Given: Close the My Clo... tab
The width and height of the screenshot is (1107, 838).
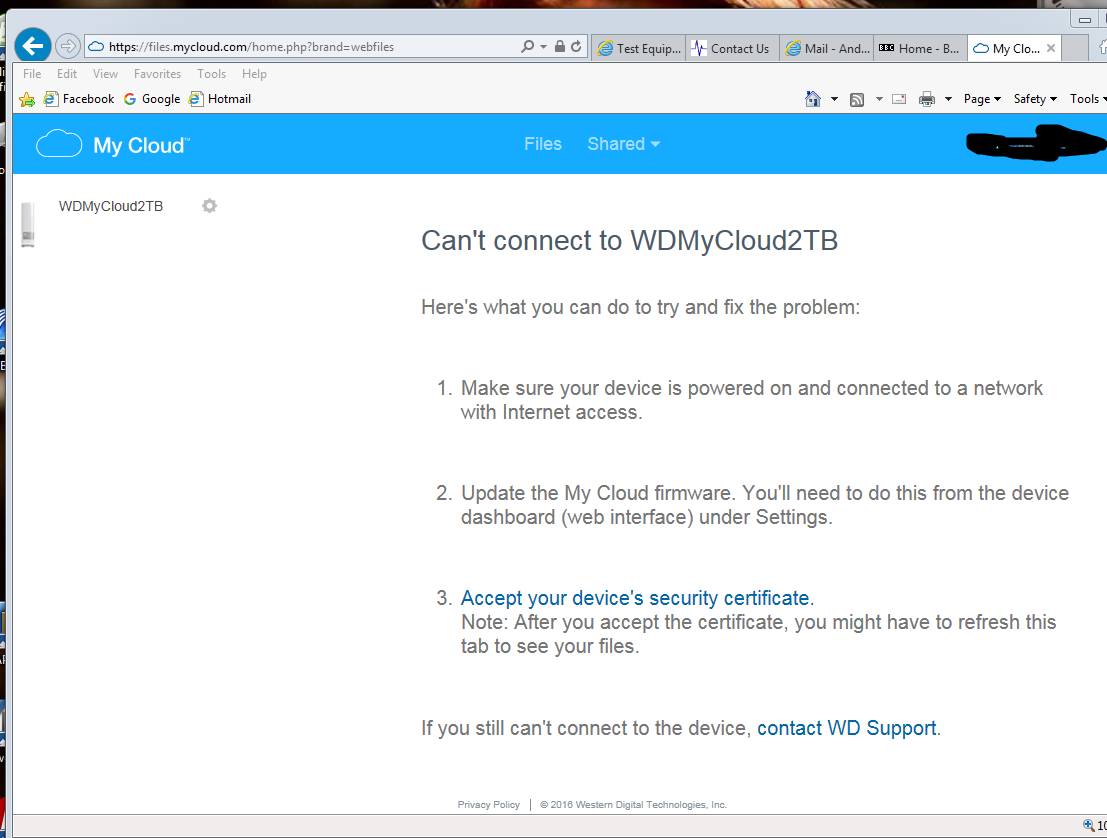Looking at the screenshot, I should tap(1051, 48).
